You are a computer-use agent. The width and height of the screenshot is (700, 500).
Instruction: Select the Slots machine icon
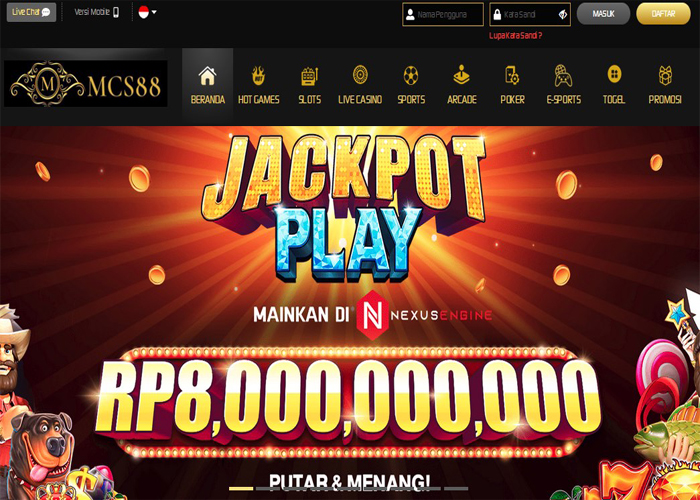309,76
